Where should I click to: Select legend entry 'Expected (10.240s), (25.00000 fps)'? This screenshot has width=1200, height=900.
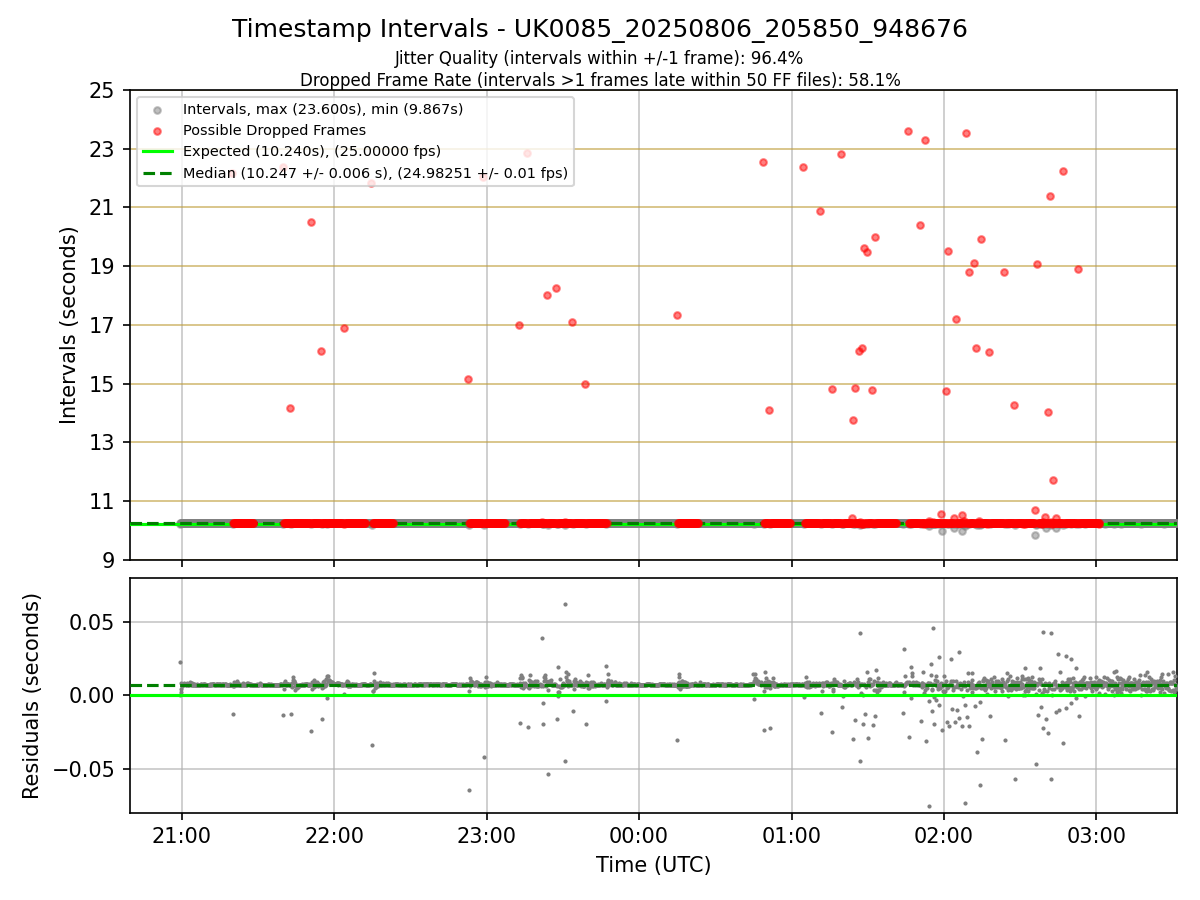pos(312,151)
